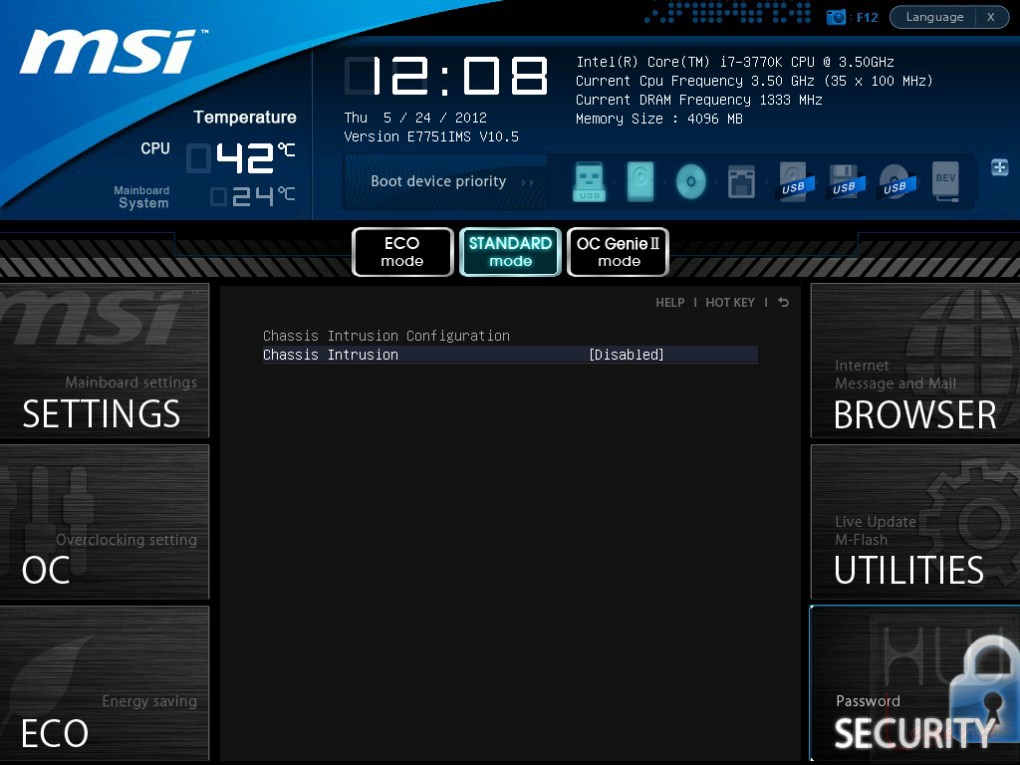
Task: Click the Current Cpu Frequency 3.50 GHz text
Action: tap(754, 81)
